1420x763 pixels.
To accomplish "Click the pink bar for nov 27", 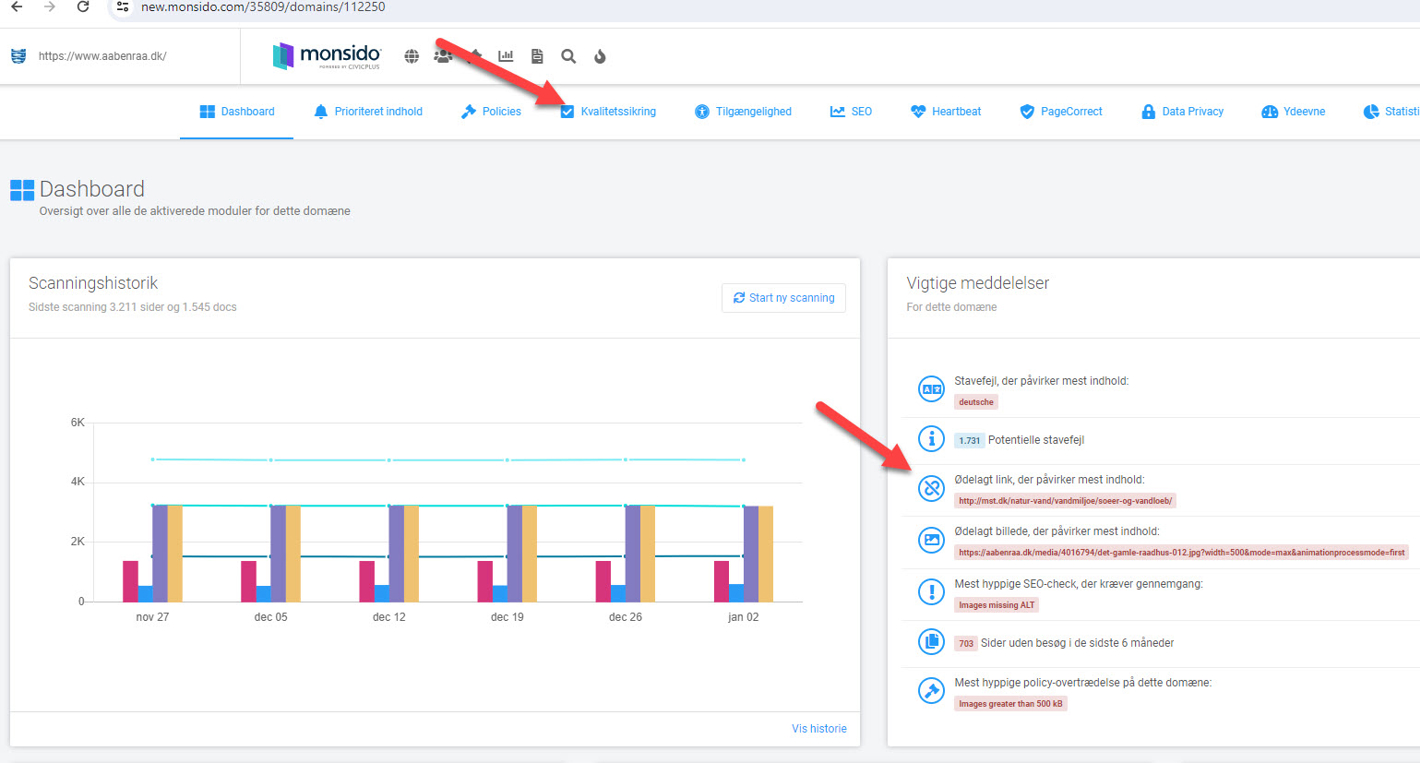I will 130,581.
